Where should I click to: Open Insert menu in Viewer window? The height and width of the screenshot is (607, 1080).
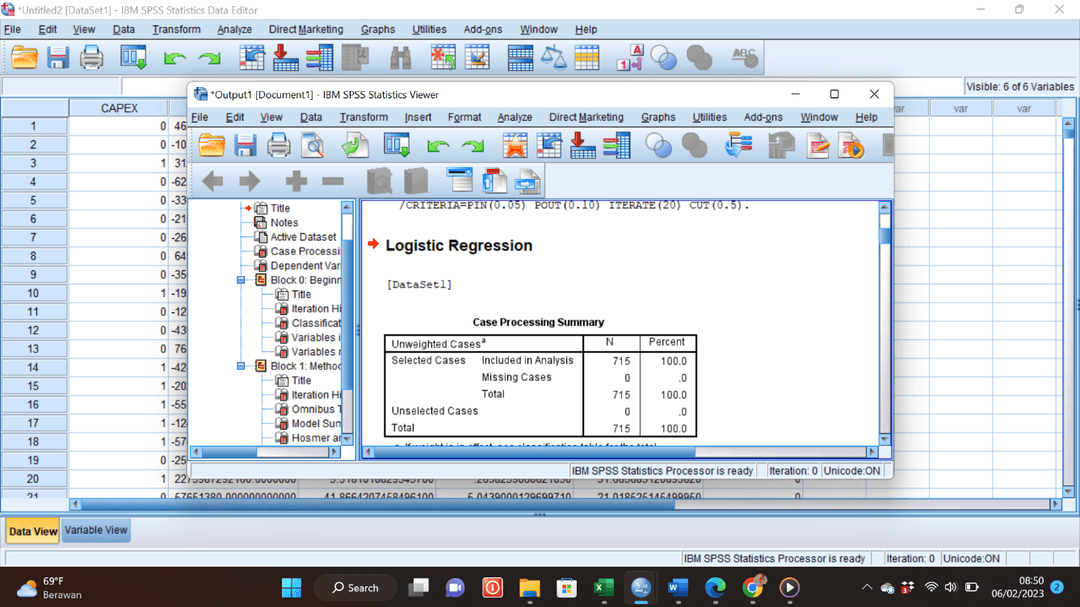417,117
